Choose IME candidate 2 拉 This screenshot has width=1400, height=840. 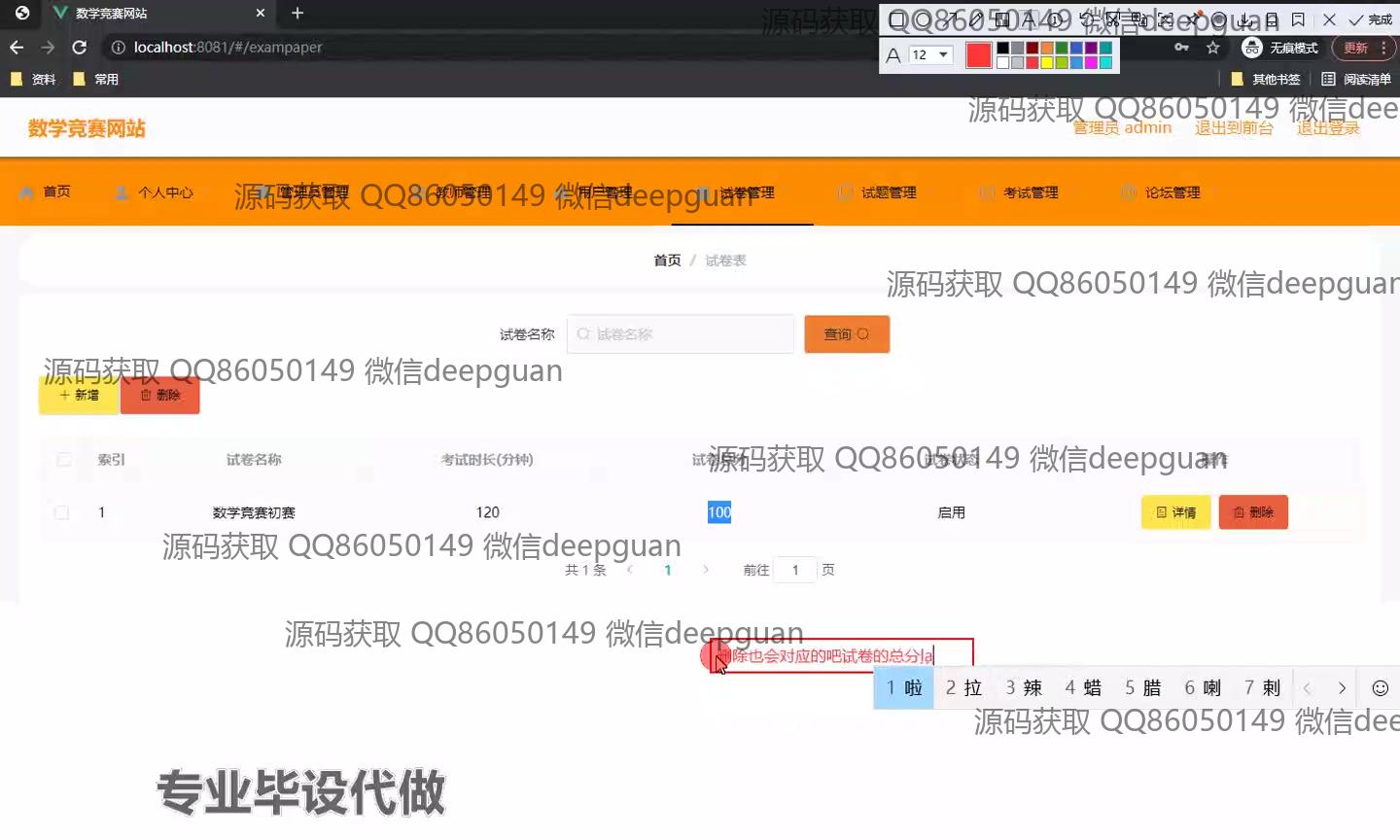coord(963,687)
